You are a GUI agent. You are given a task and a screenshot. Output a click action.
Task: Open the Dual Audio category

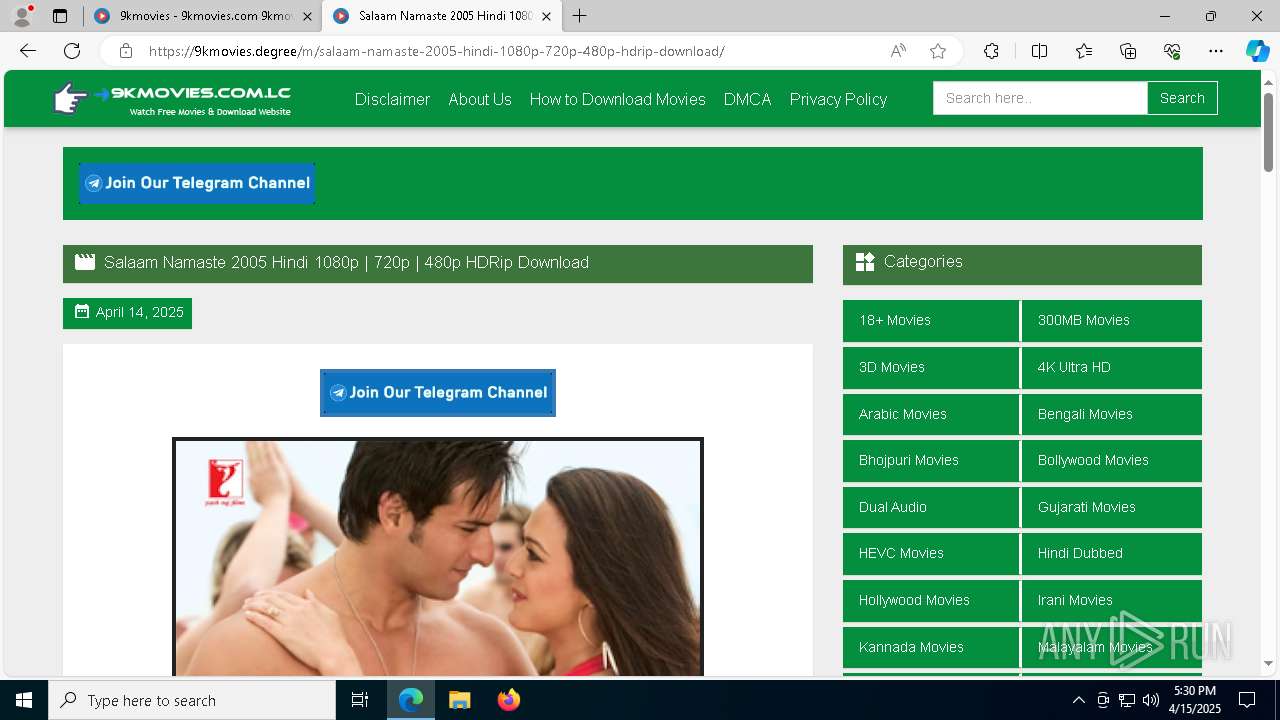coord(931,507)
